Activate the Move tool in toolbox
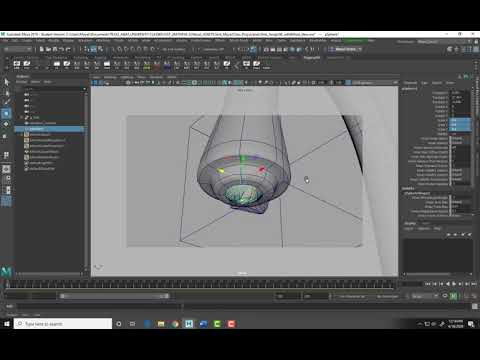480x360 pixels. (x=6, y=114)
